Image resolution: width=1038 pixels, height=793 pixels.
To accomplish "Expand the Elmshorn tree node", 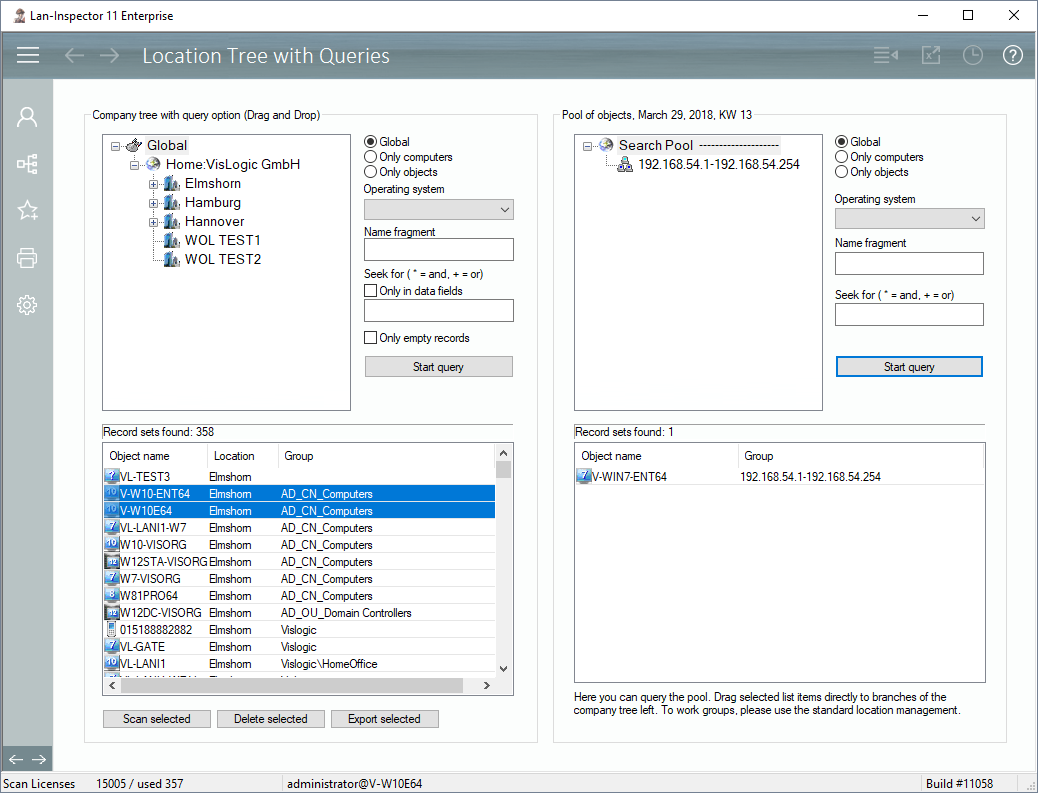I will click(x=154, y=184).
